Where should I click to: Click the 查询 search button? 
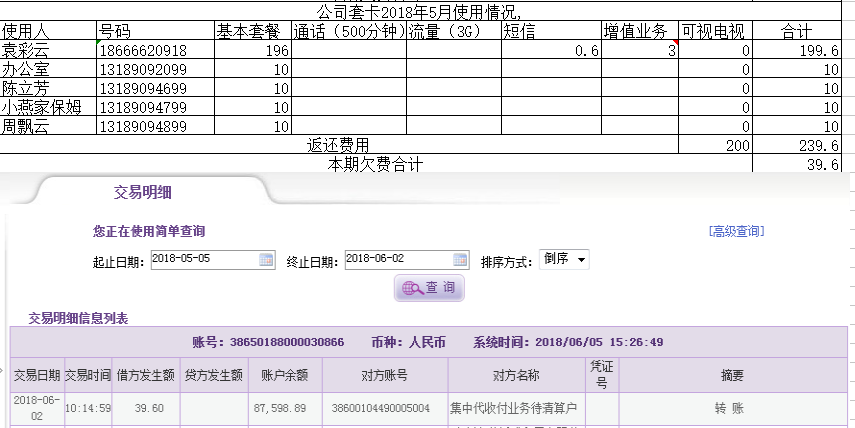(x=429, y=288)
